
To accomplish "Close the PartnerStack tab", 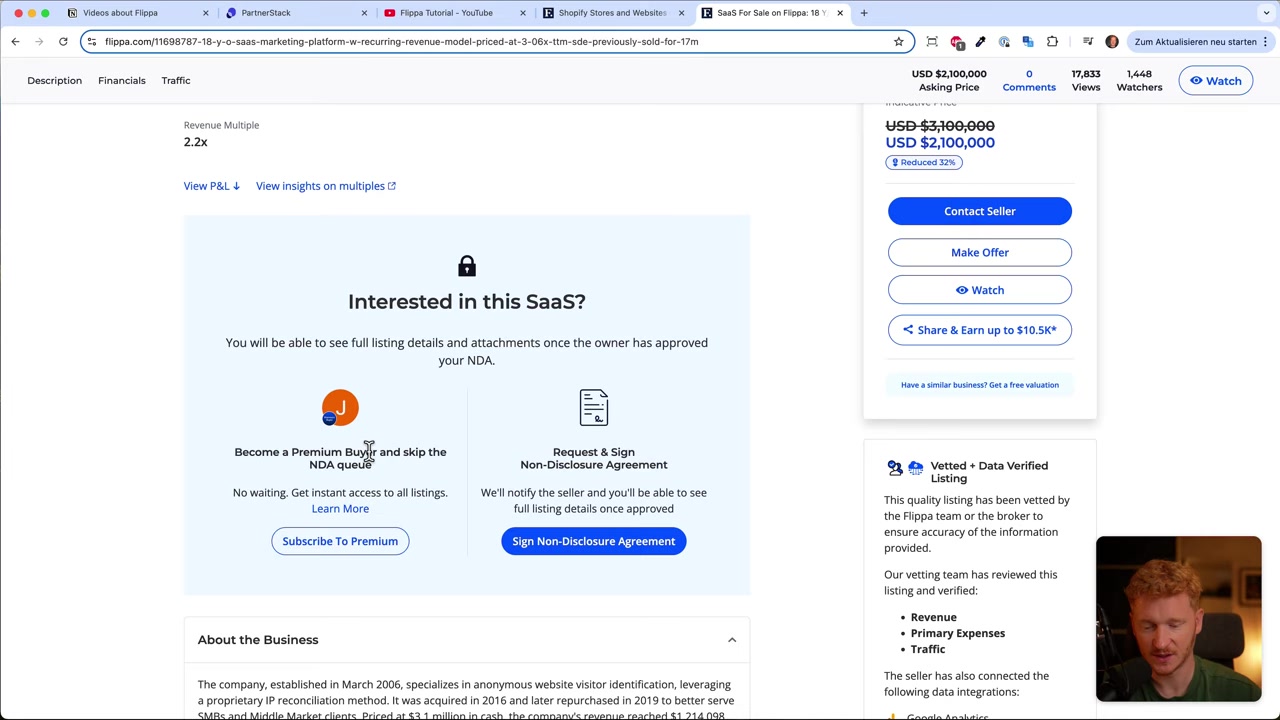I will coord(364,13).
